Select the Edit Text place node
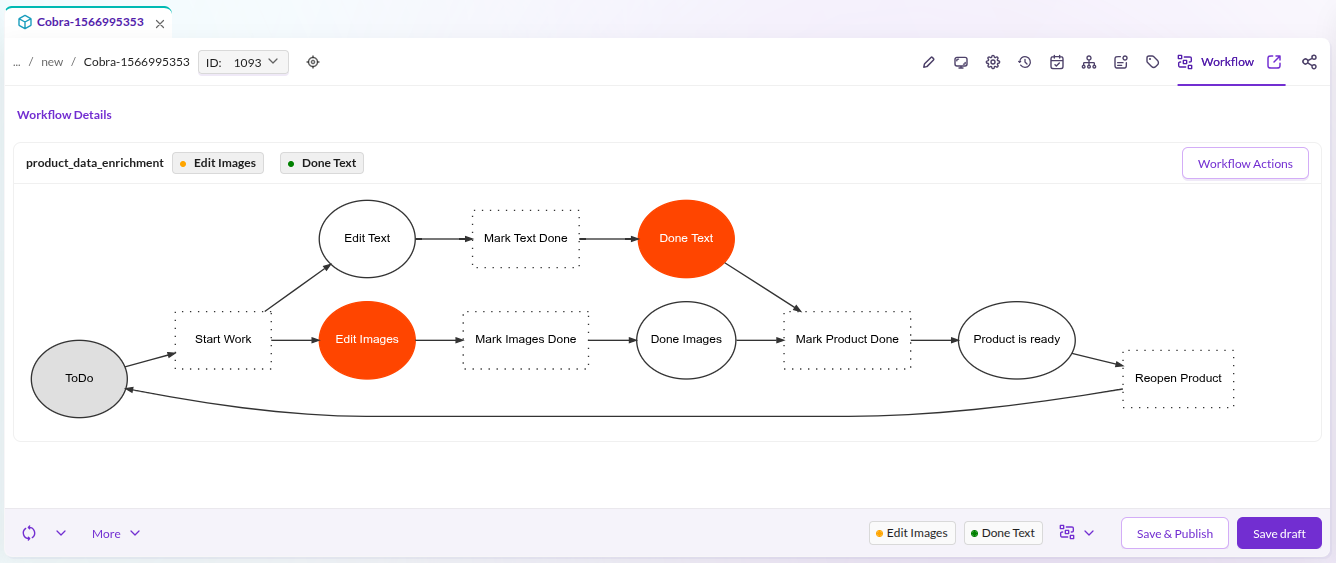The height and width of the screenshot is (563, 1336). coord(367,239)
